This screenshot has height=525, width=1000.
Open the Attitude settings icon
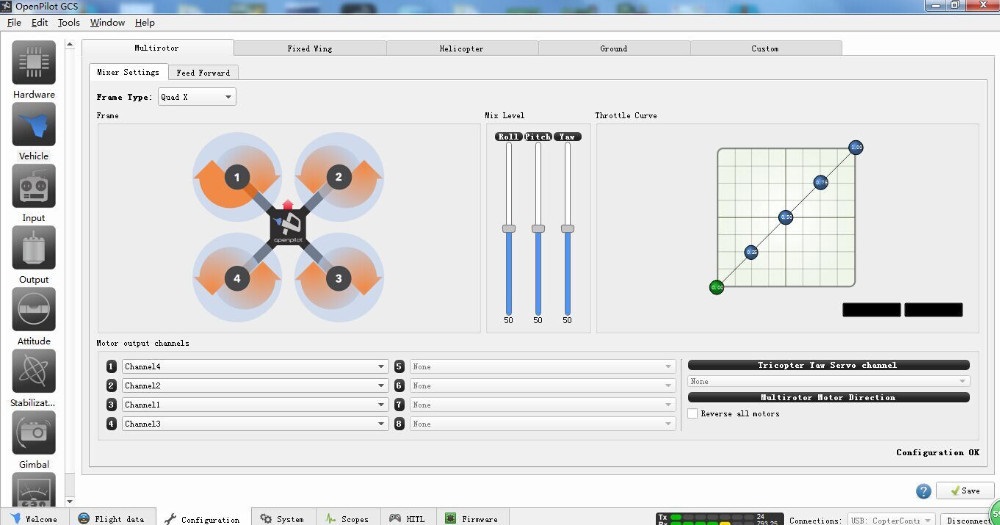point(34,309)
